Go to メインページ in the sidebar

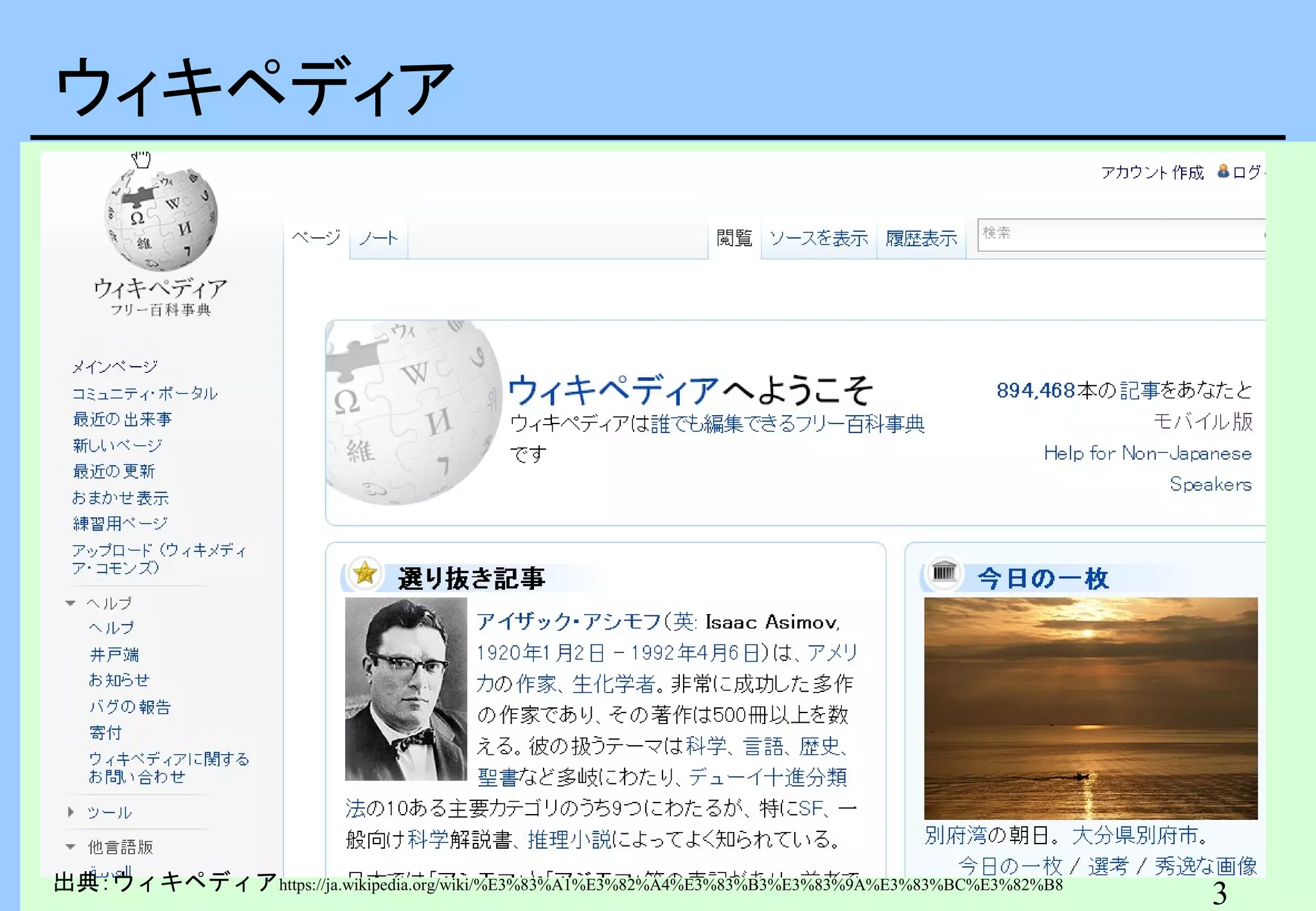click(114, 366)
